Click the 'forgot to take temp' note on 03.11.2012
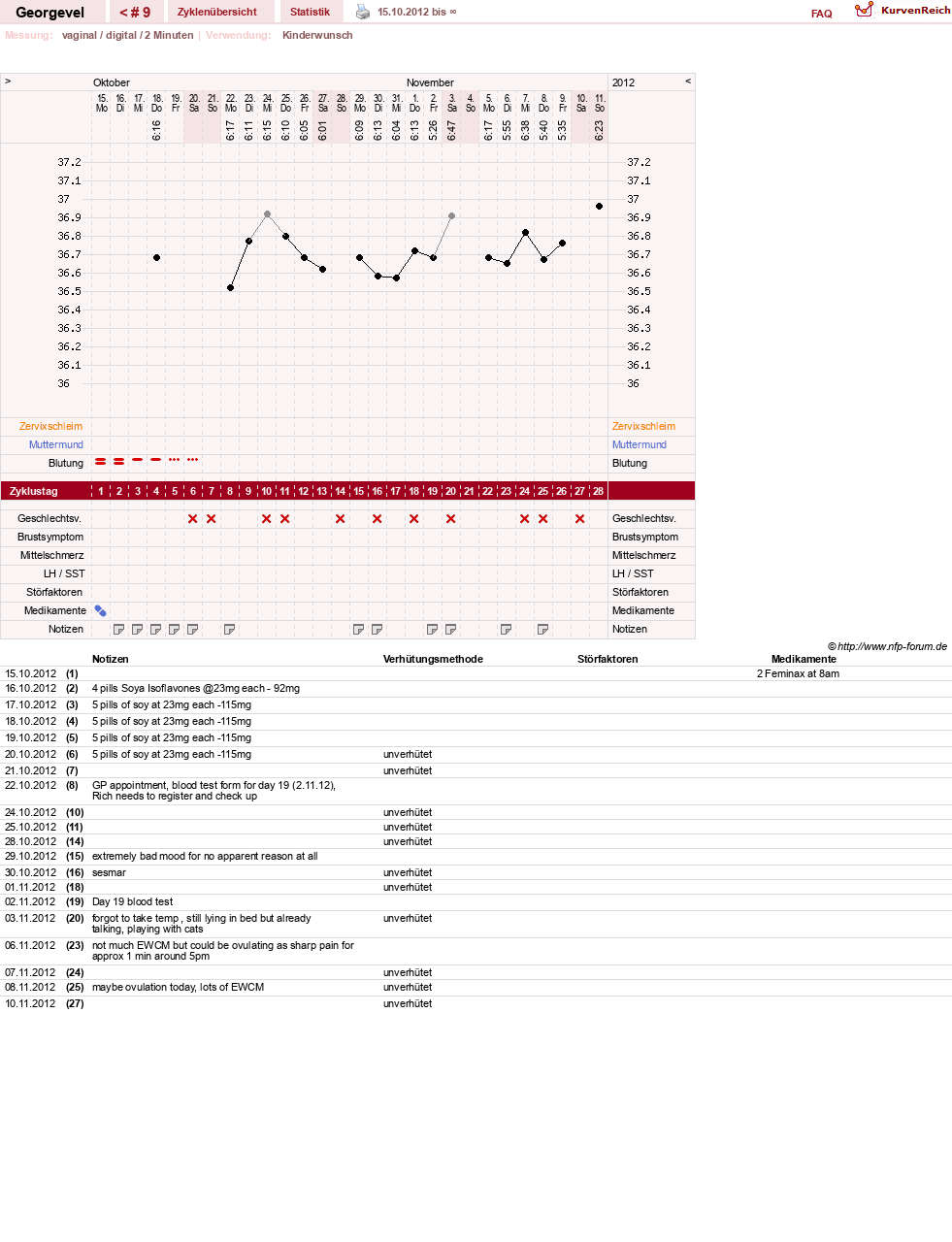The height and width of the screenshot is (1242, 952). (201, 923)
